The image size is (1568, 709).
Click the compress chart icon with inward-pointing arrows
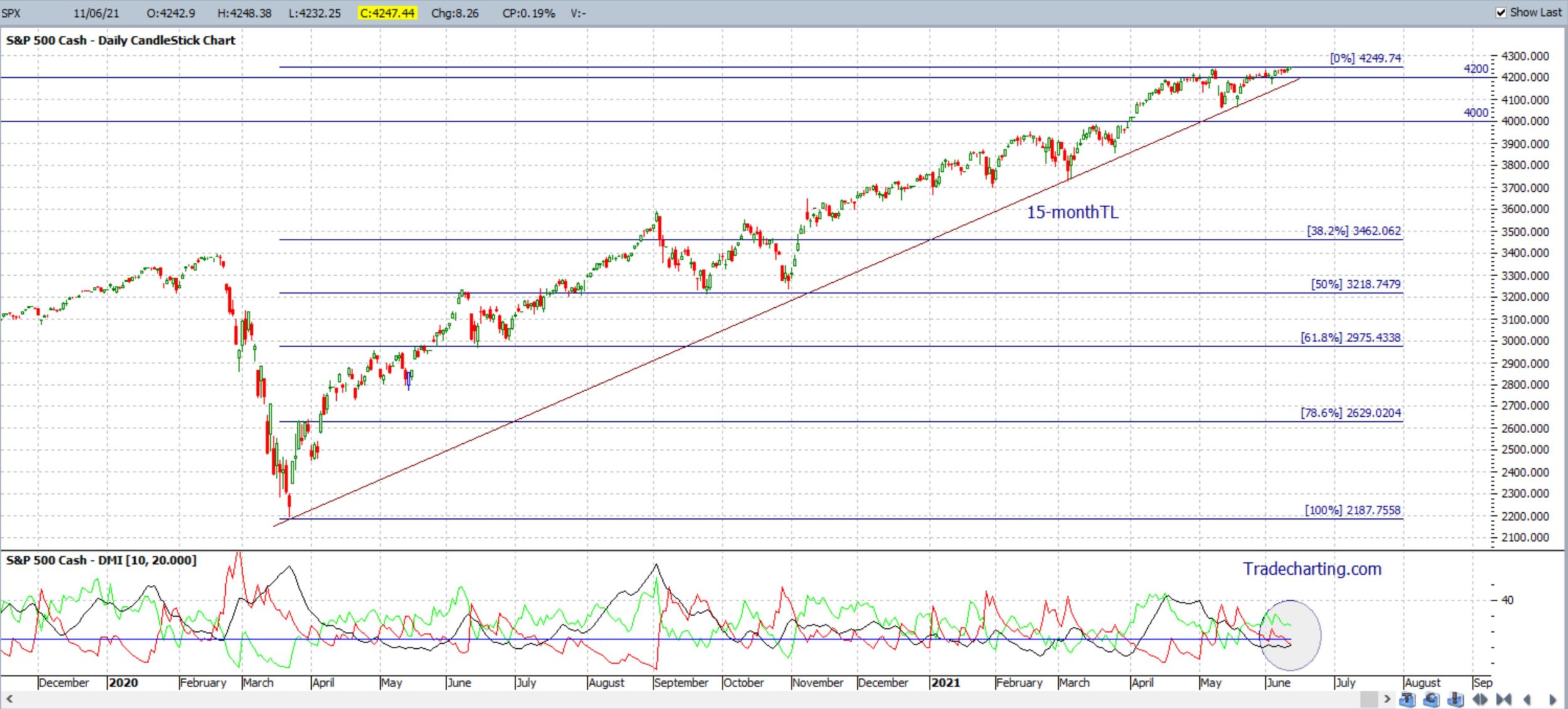pyautogui.click(x=1503, y=699)
